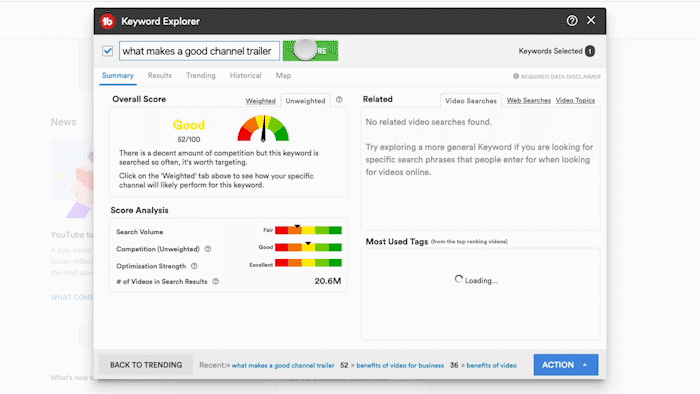
Task: Click the Search Volume color bar
Action: 308,230
